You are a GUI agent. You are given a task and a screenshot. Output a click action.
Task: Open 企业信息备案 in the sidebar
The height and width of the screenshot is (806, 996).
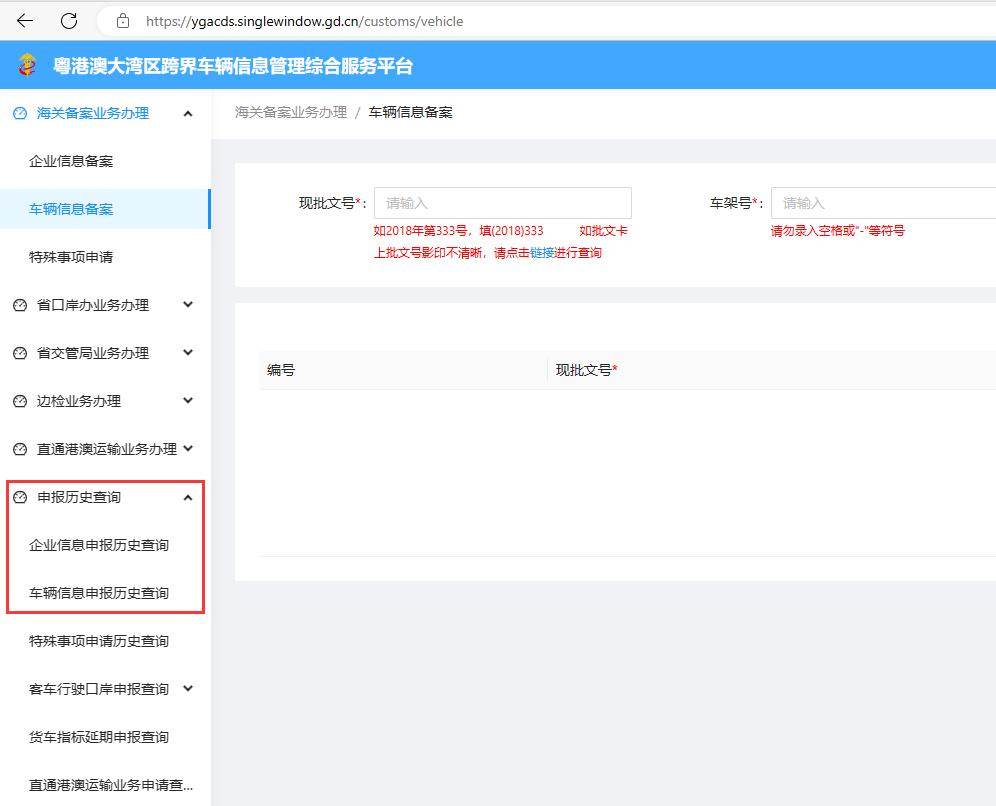click(71, 161)
